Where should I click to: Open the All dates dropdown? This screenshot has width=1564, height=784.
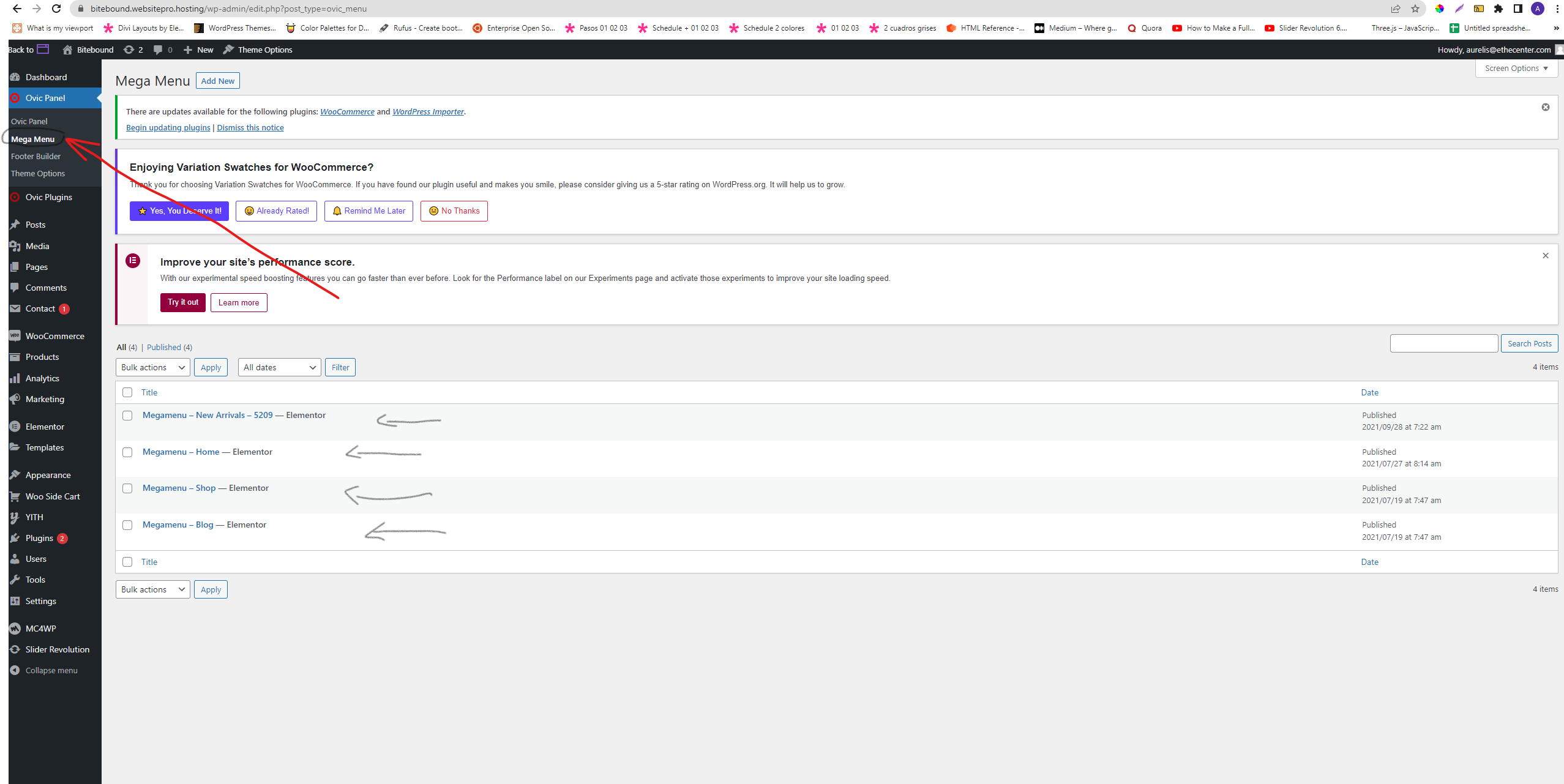[x=279, y=367]
